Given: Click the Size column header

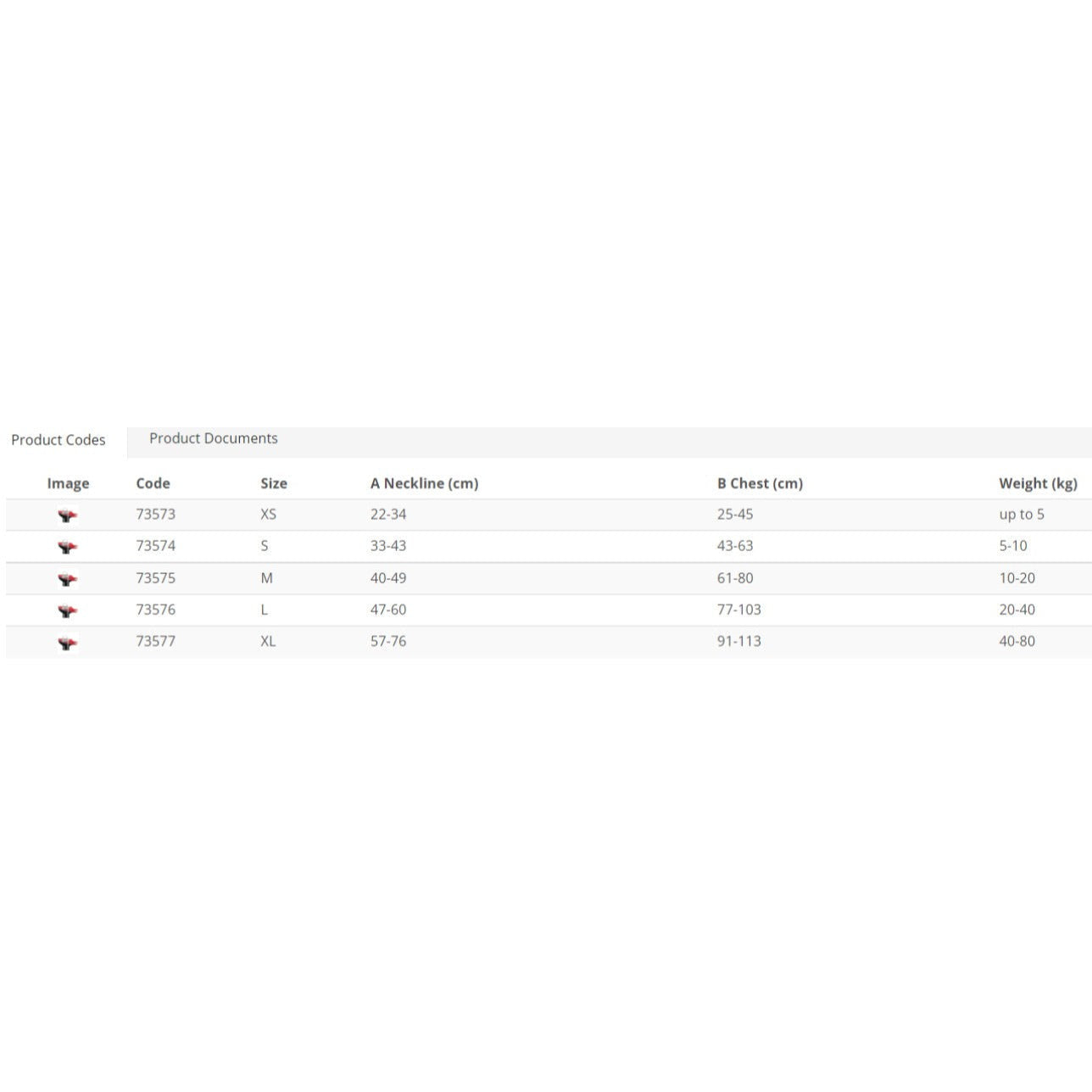Looking at the screenshot, I should coord(273,483).
